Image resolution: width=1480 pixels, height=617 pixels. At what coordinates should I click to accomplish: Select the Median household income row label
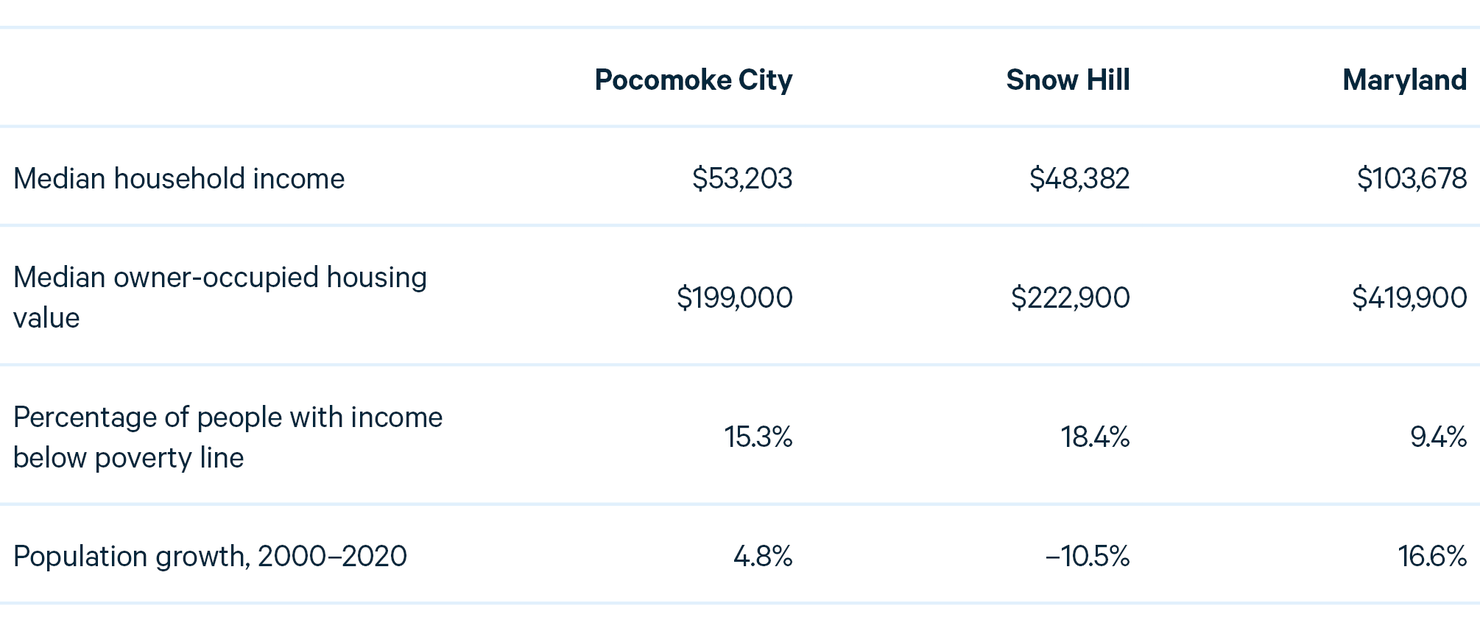pos(179,178)
